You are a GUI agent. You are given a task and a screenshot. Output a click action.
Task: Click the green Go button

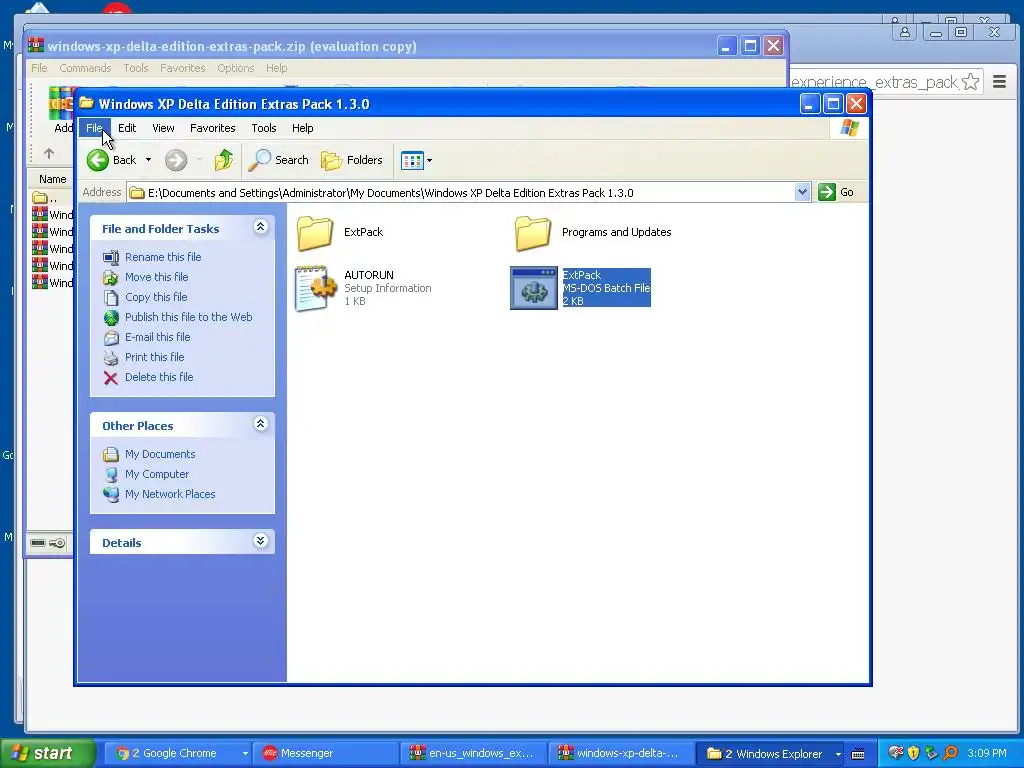coord(837,192)
